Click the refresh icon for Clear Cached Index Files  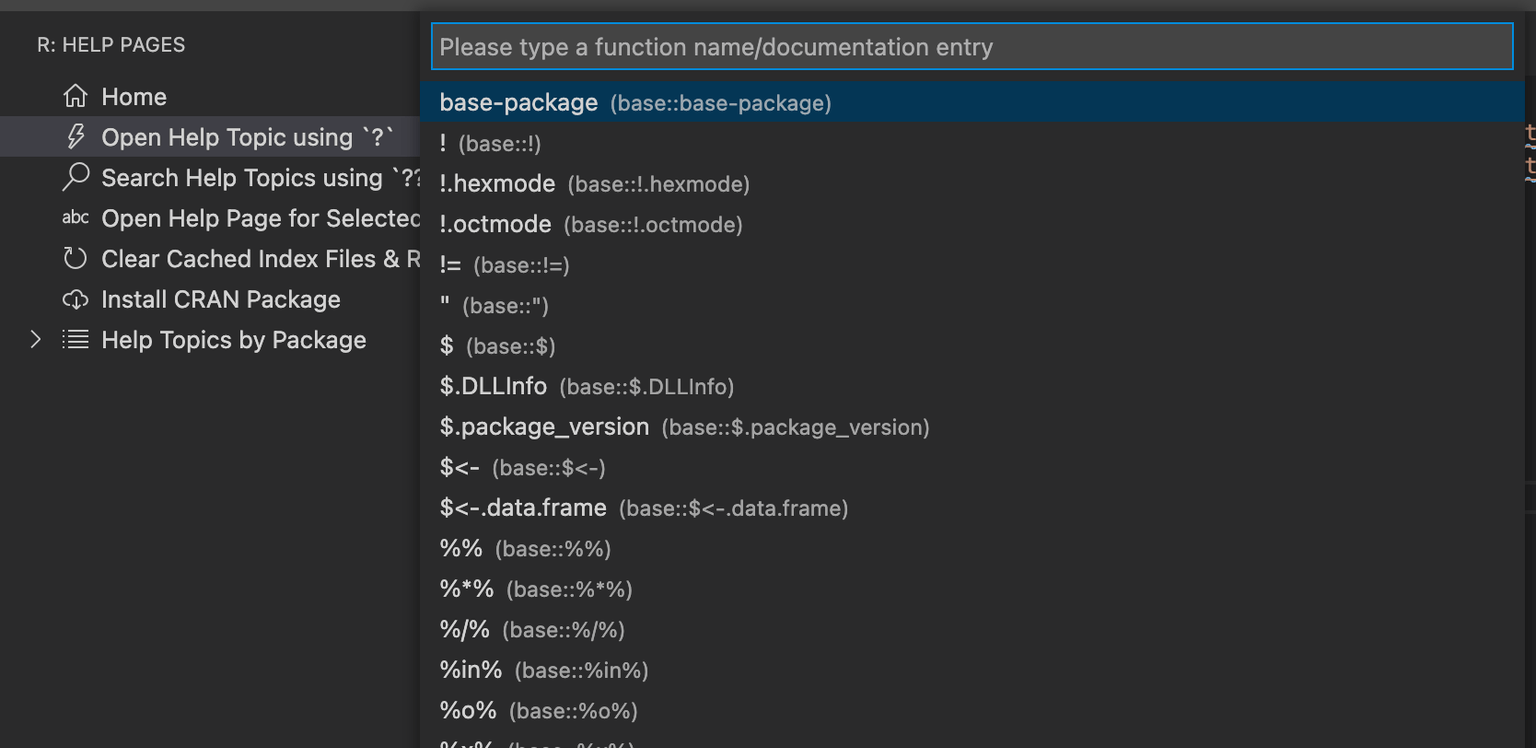pos(75,258)
